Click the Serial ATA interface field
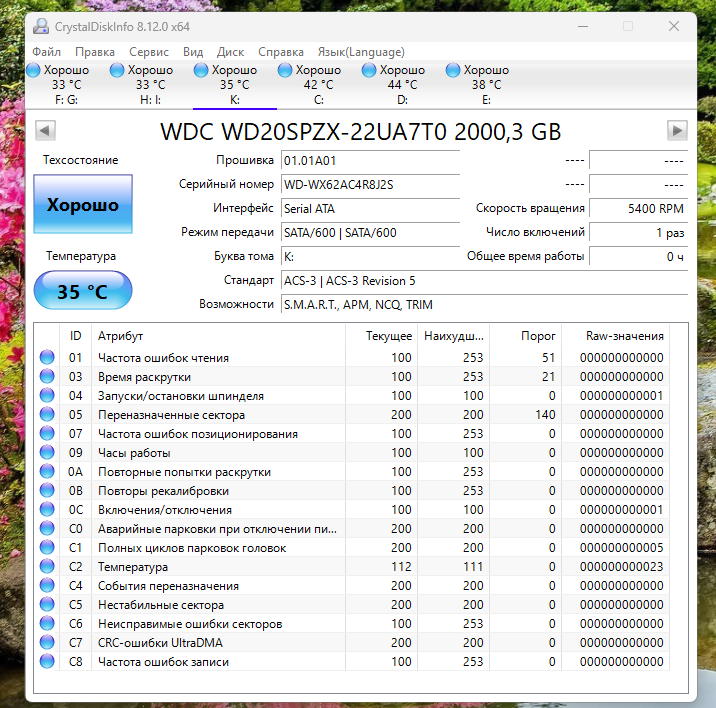Screen dimensions: 716x708 click(x=370, y=209)
